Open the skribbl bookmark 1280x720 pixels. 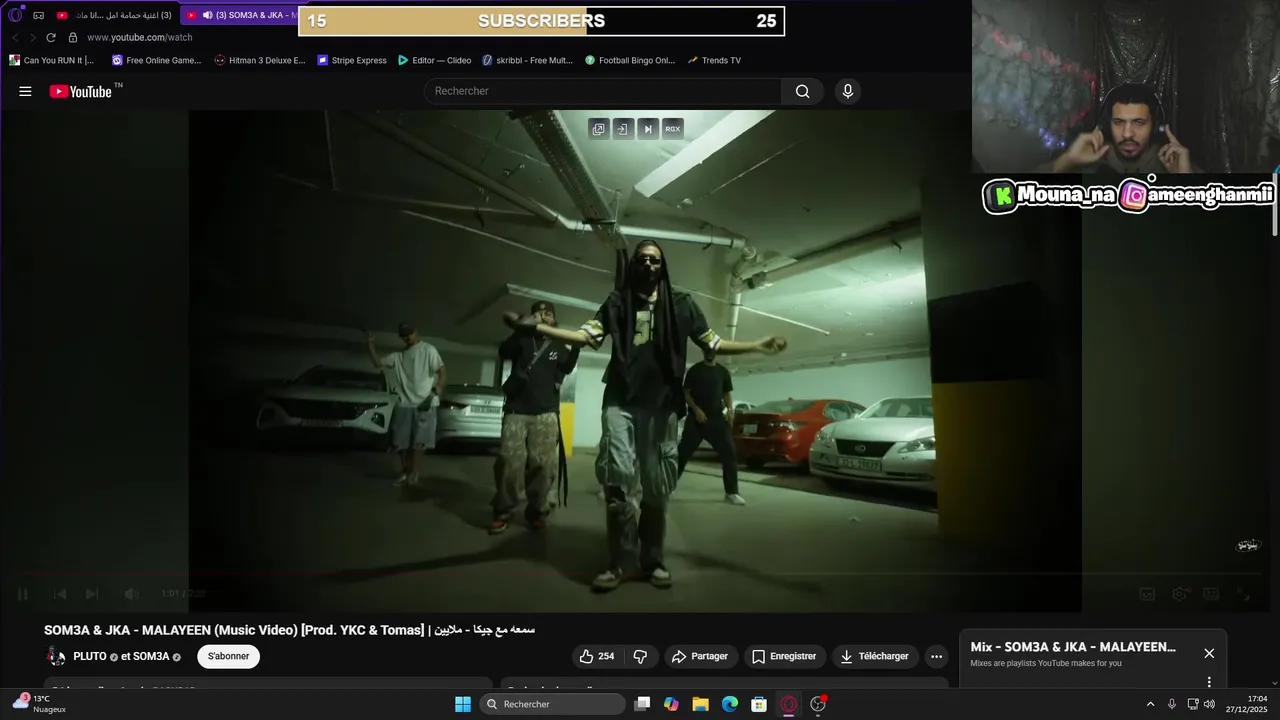point(528,60)
